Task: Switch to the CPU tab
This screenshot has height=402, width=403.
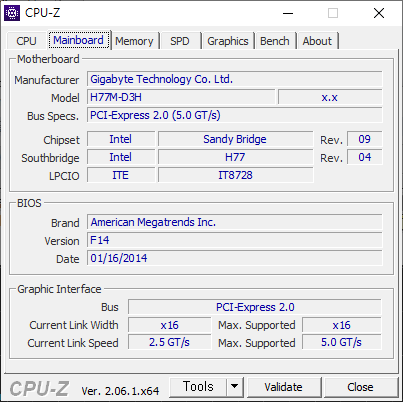Action: point(26,41)
